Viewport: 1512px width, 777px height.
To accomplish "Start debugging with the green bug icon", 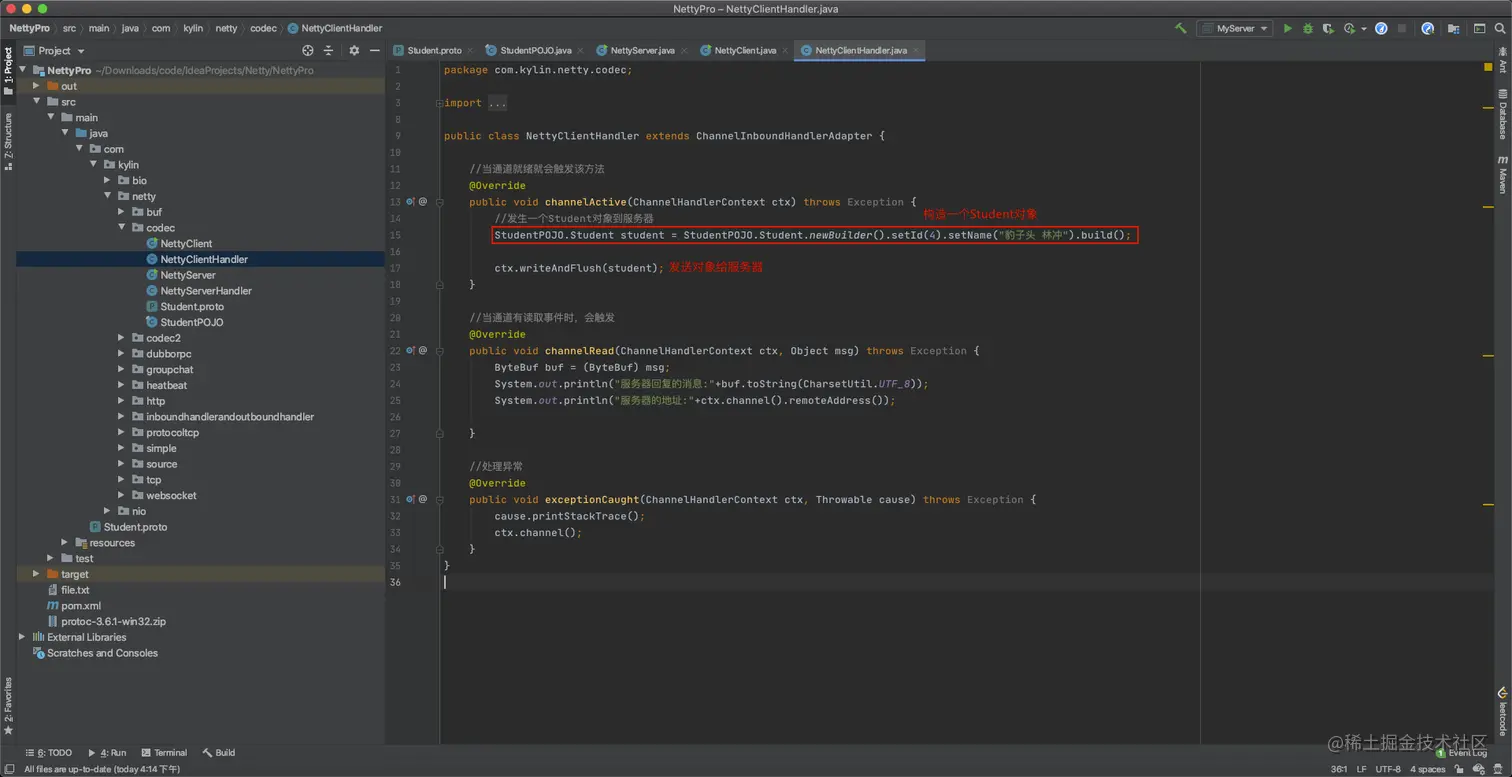I will tap(1308, 29).
